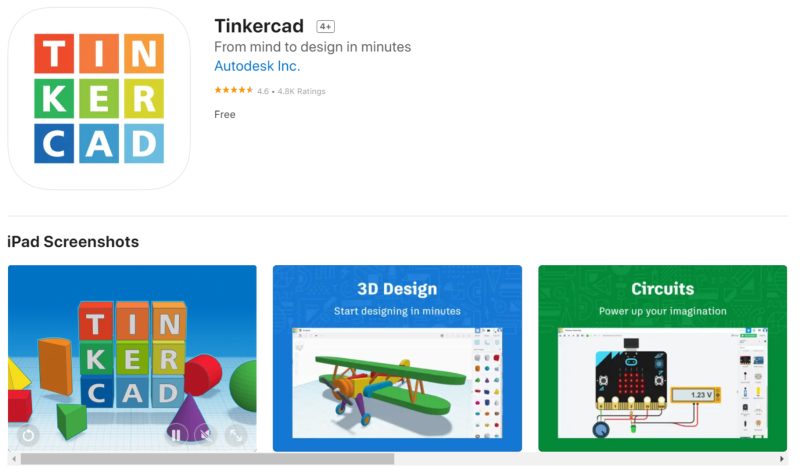The width and height of the screenshot is (800, 474).
Task: Expand the preview video to fullscreen
Action: pos(236,435)
